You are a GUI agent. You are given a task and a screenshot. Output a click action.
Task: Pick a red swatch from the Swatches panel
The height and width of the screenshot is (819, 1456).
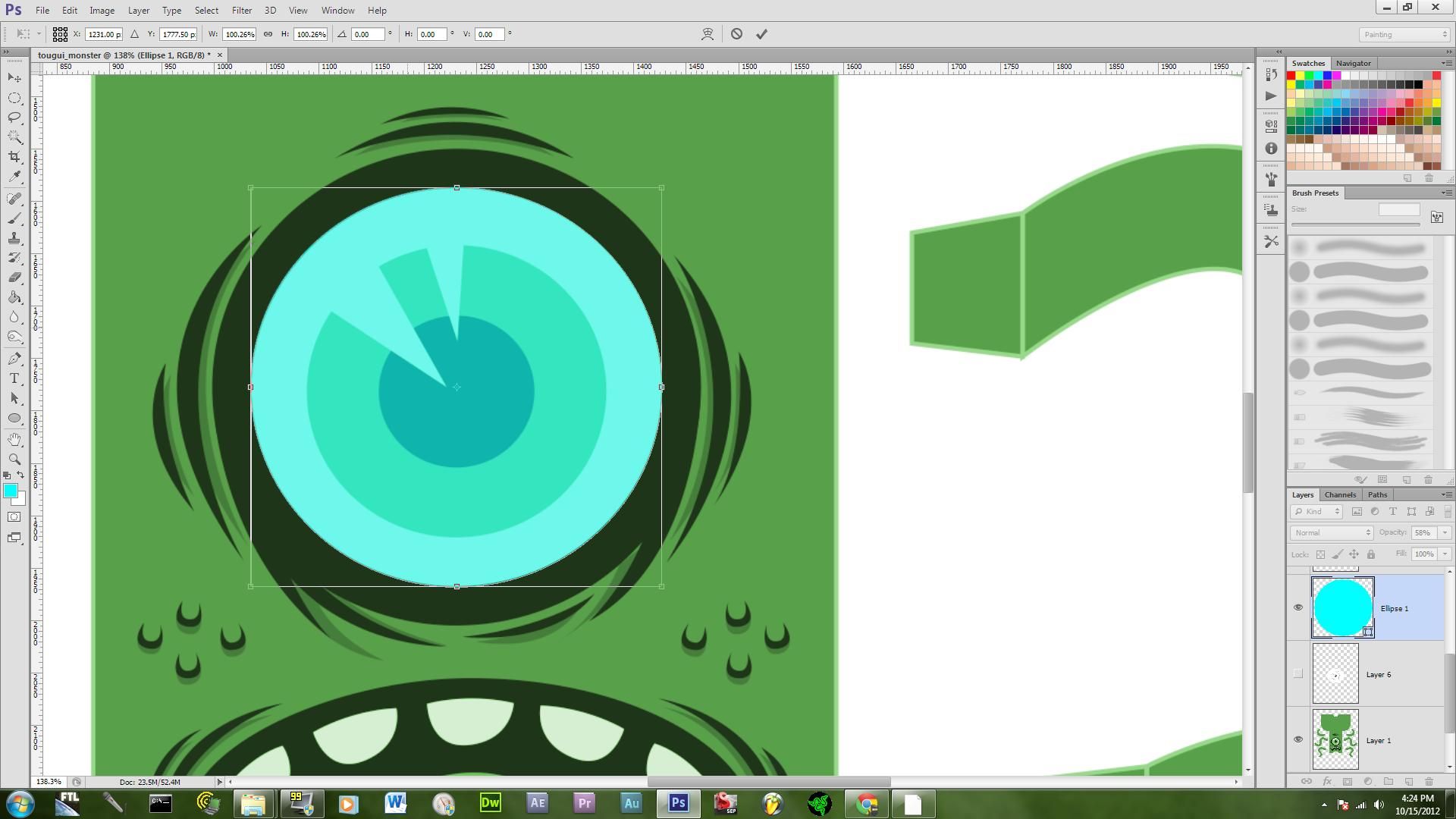point(1291,75)
